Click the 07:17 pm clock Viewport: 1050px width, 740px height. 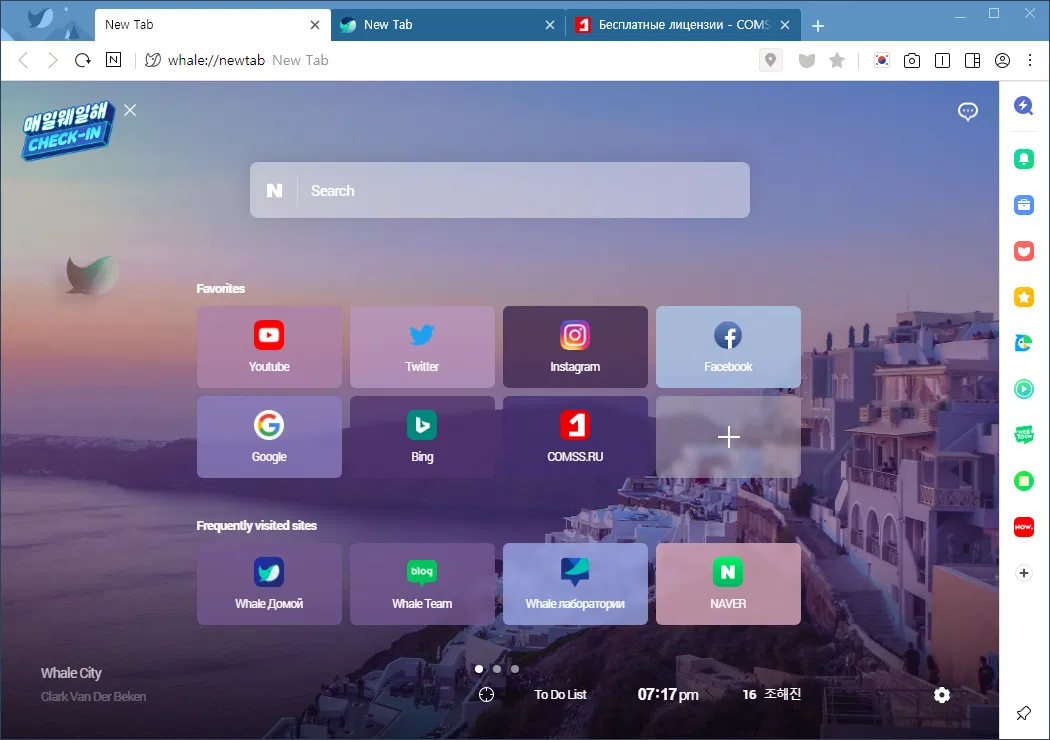click(x=668, y=694)
